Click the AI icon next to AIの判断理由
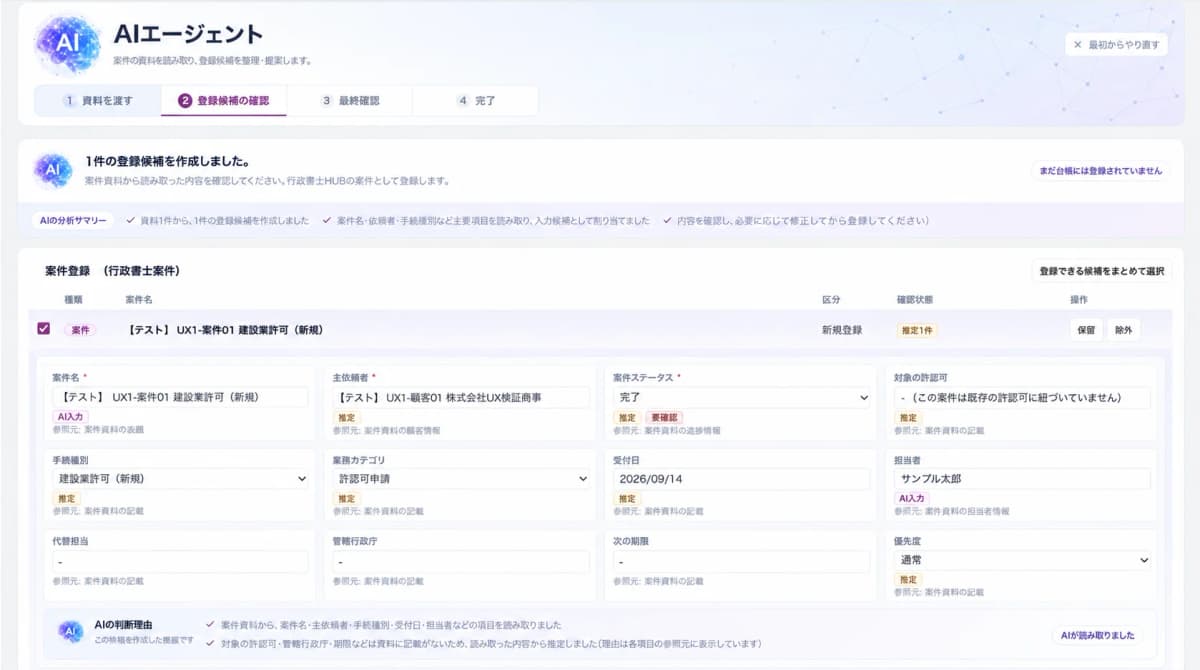The height and width of the screenshot is (670, 1200). coord(70,630)
